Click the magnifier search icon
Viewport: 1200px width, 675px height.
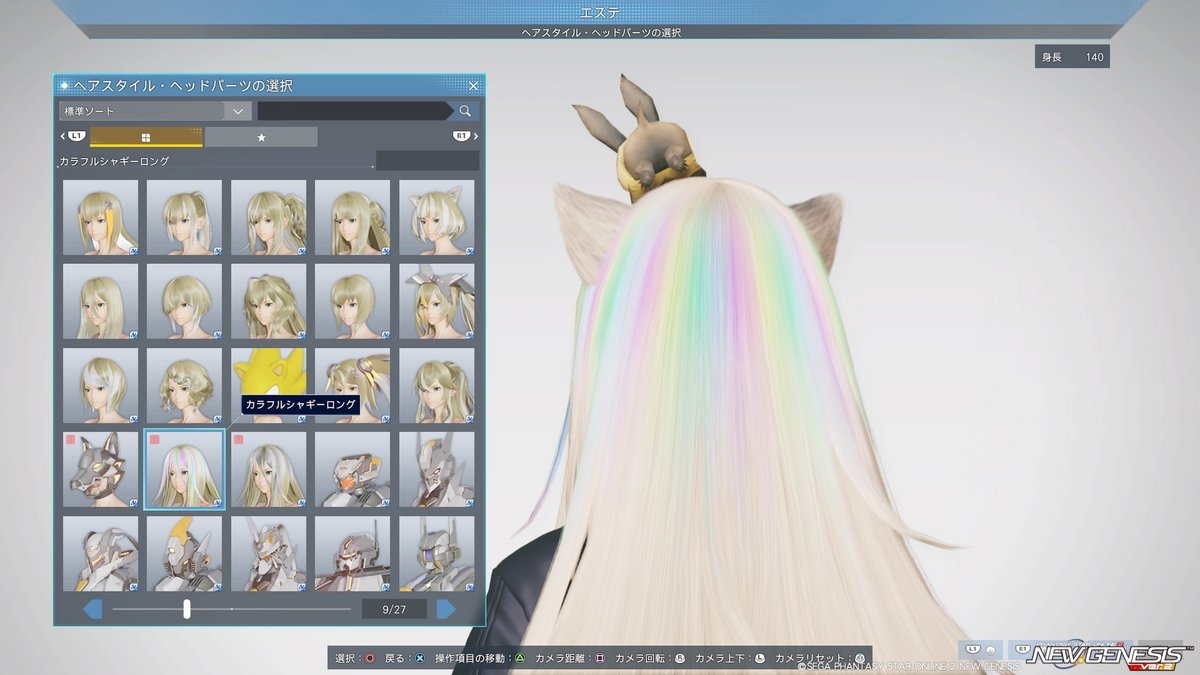click(465, 111)
